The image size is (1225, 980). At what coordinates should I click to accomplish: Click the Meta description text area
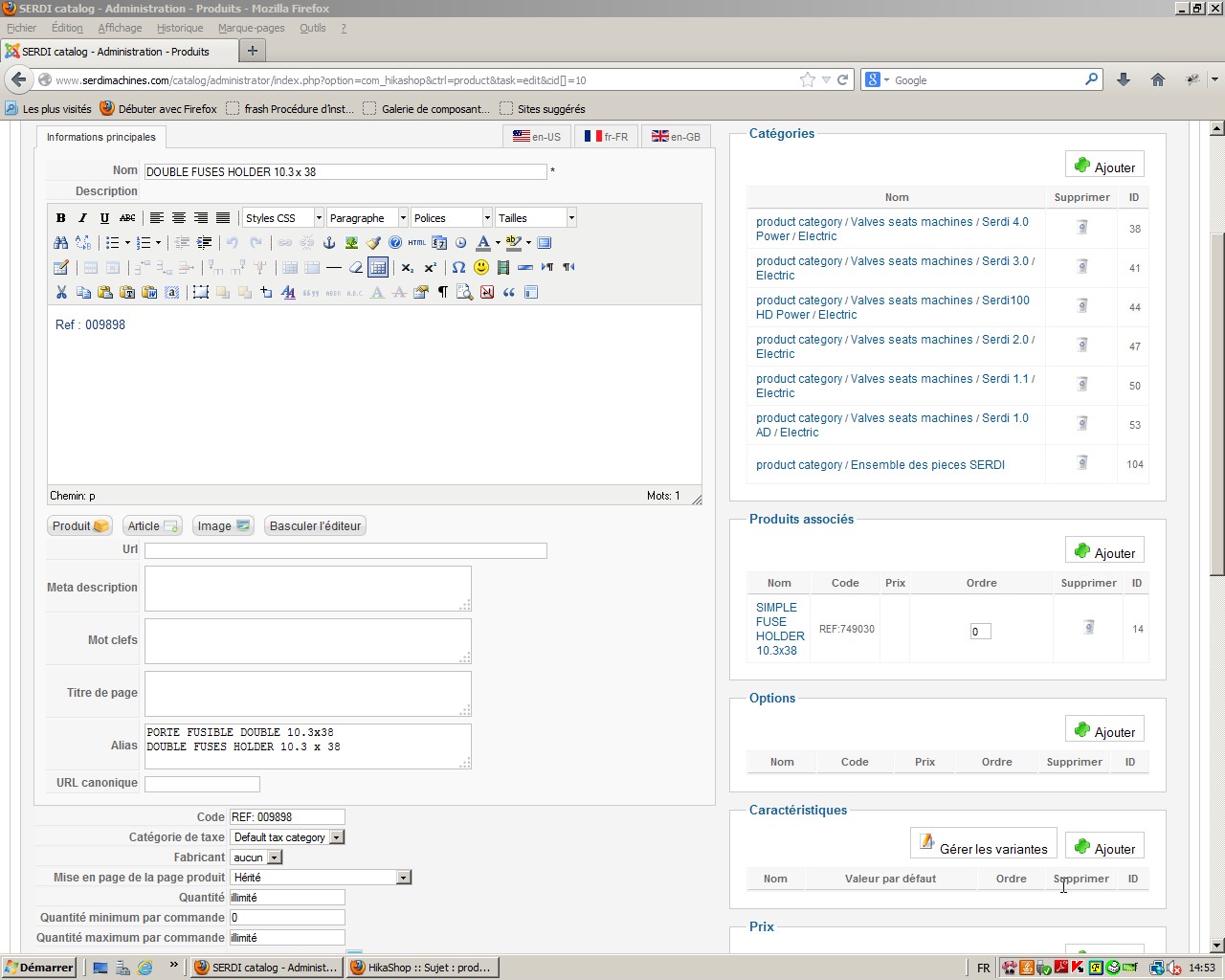click(x=307, y=588)
